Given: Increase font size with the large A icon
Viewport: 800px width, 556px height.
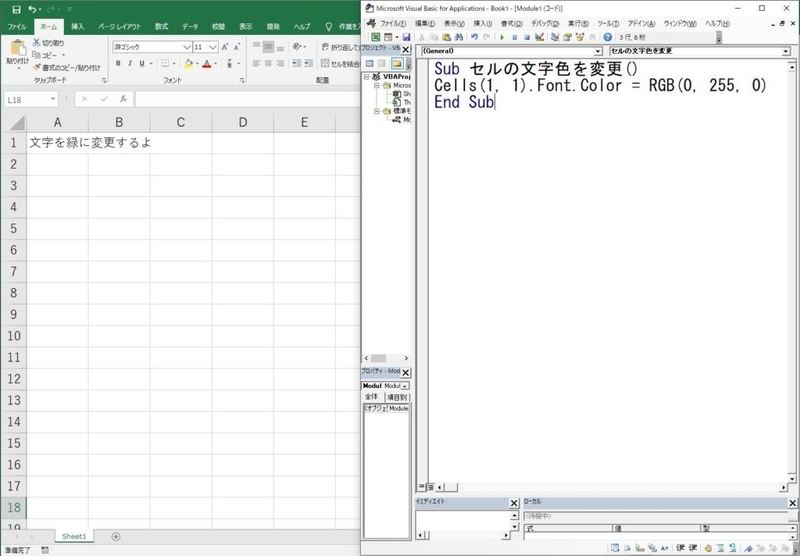Looking at the screenshot, I should (x=224, y=47).
